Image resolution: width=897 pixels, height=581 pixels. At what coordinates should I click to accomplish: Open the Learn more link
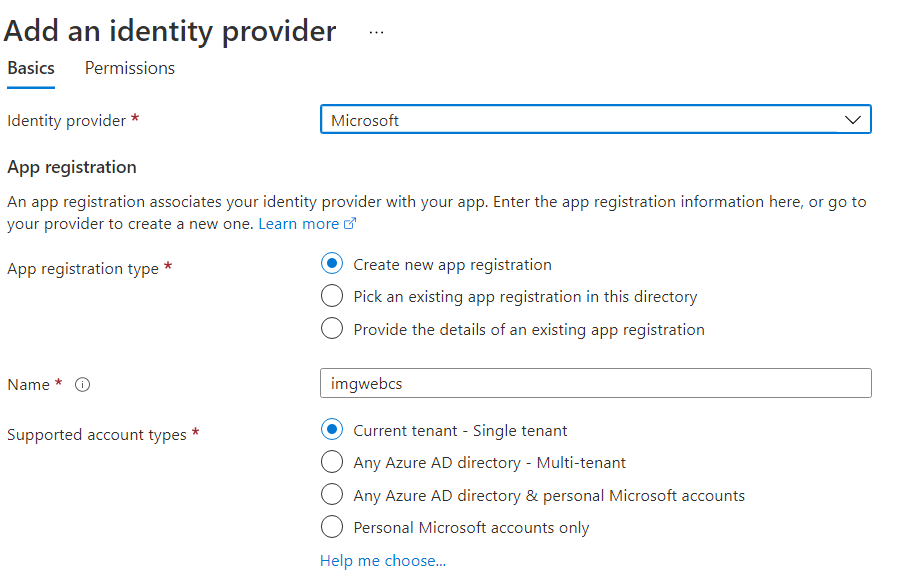[298, 224]
